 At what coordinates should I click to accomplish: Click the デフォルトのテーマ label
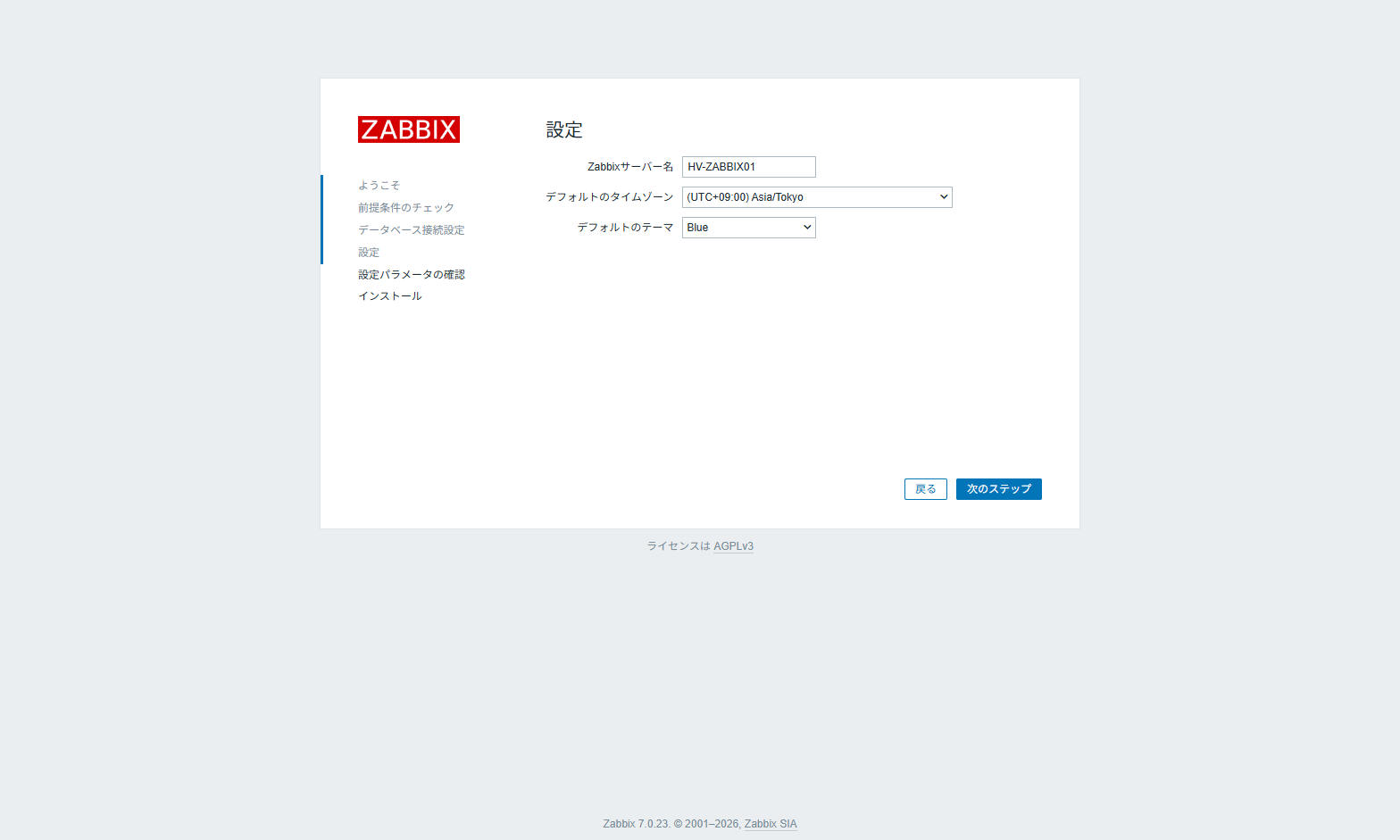click(x=625, y=228)
